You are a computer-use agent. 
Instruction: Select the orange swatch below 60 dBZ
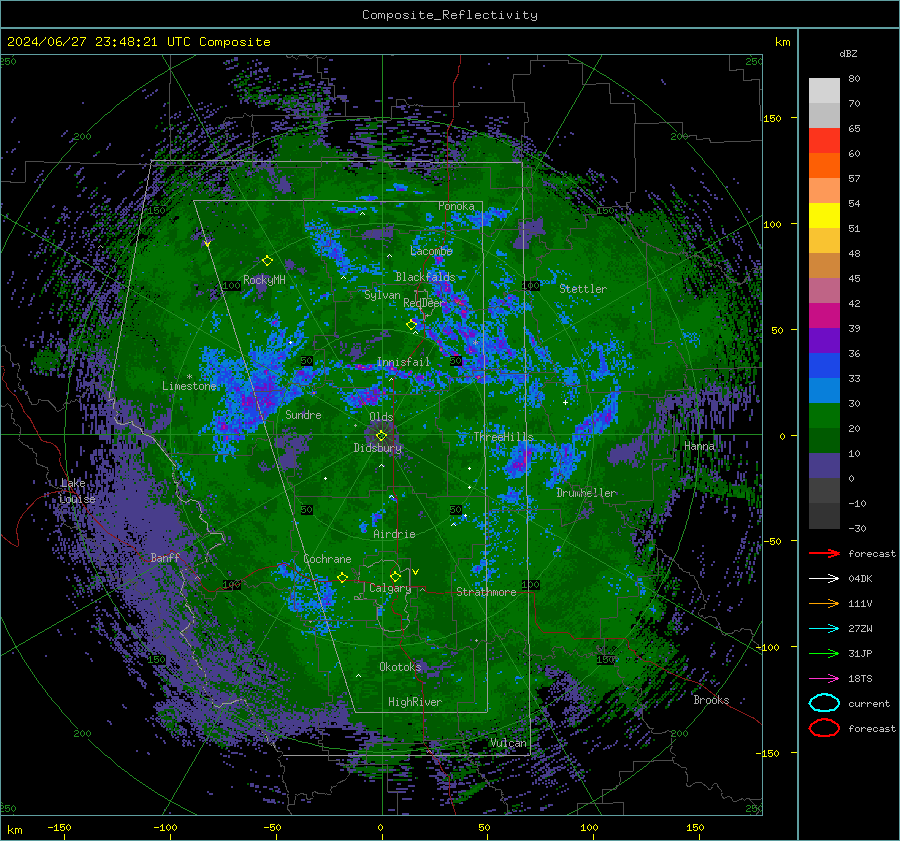tap(824, 165)
